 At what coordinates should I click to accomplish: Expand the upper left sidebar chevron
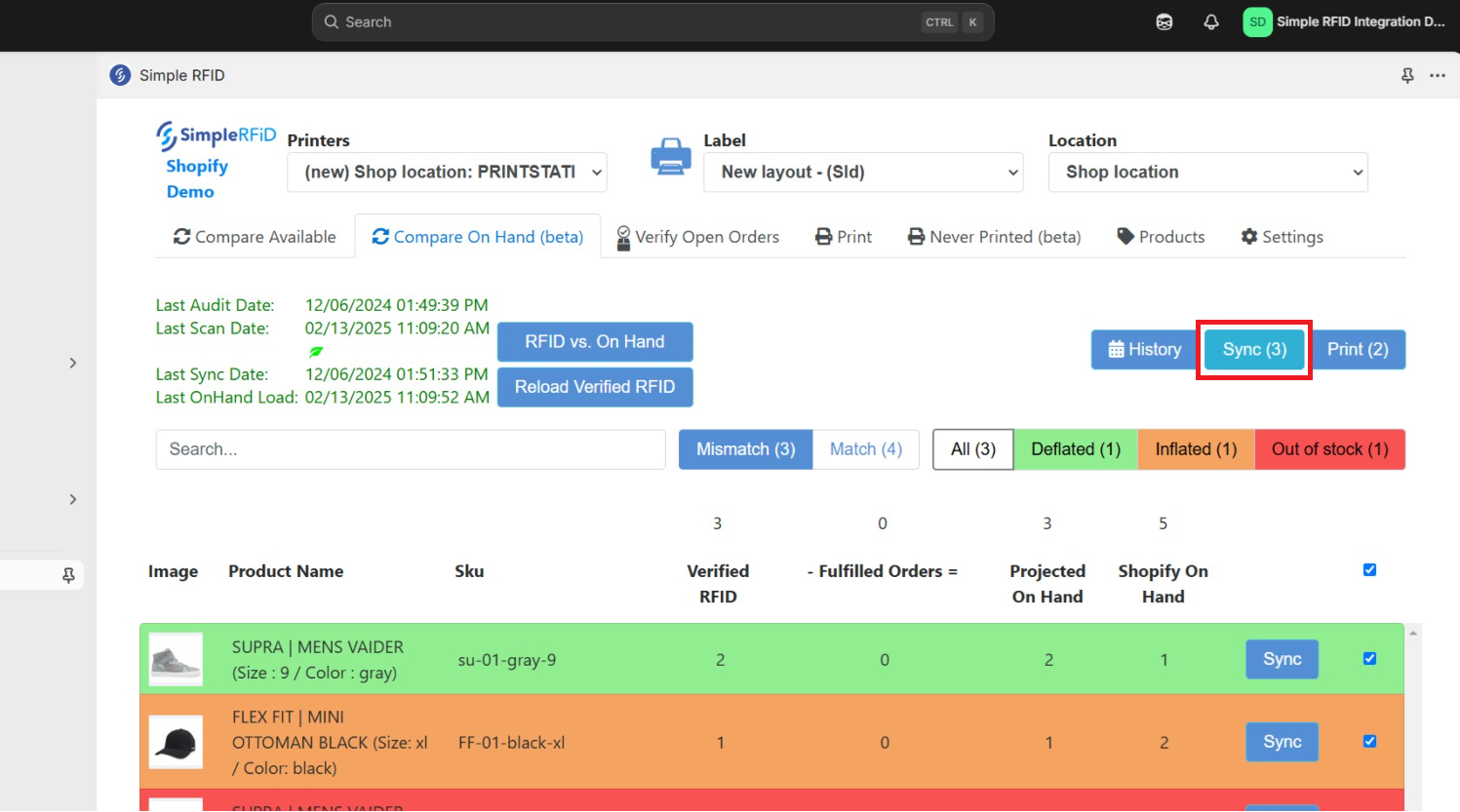click(73, 363)
